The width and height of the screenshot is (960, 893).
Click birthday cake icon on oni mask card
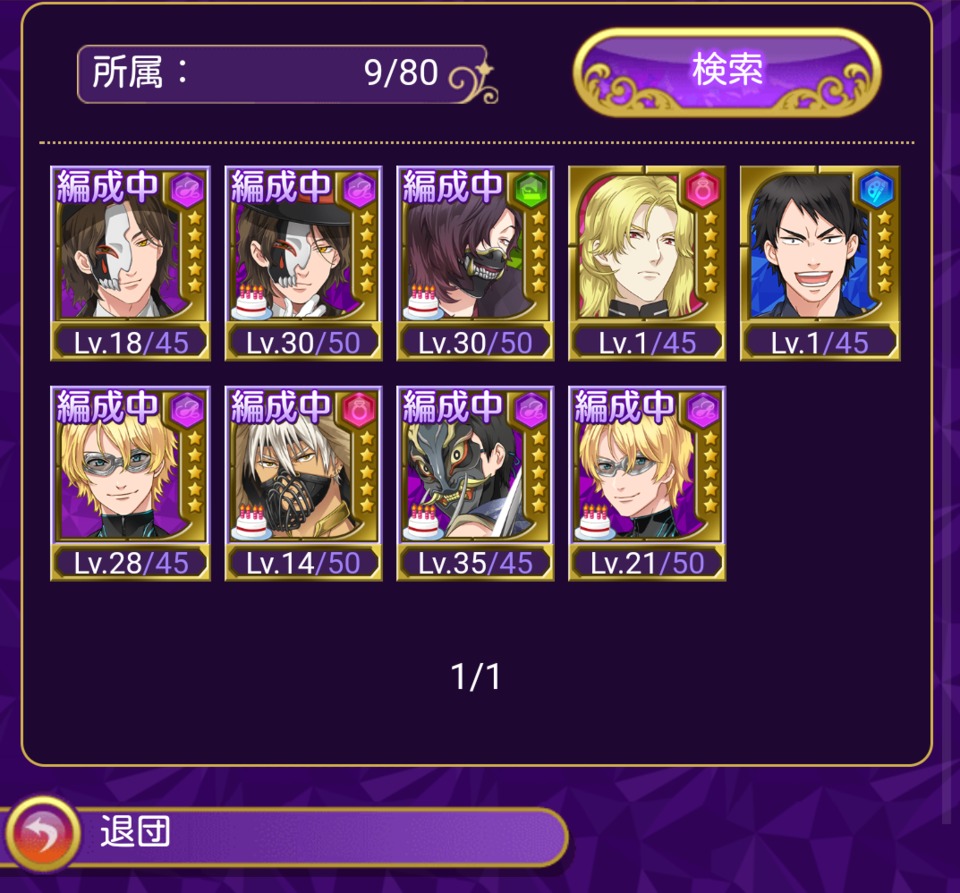click(x=423, y=522)
